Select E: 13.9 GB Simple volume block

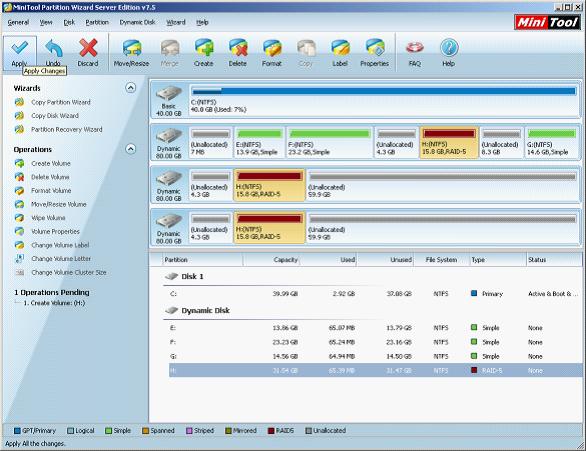[259, 143]
